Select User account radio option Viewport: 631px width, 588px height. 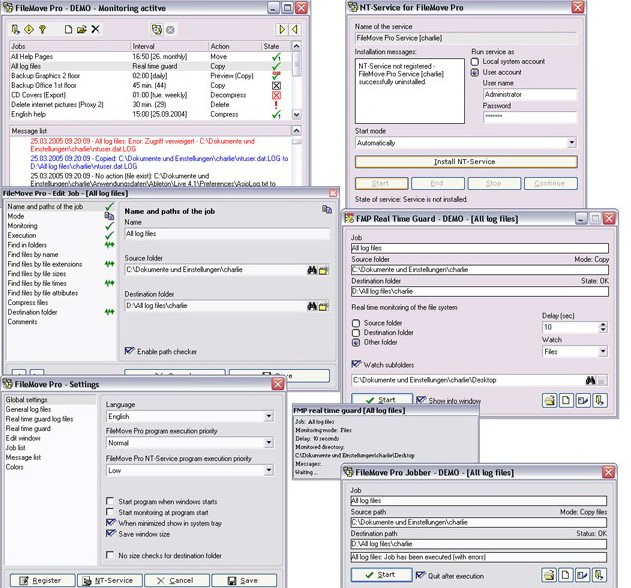point(475,72)
